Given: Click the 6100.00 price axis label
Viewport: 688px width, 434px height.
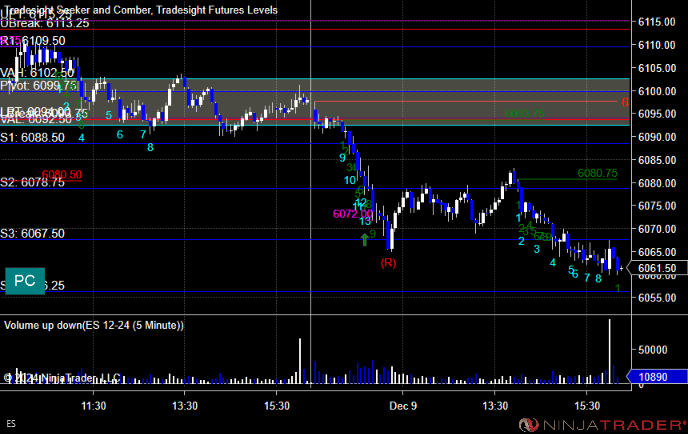Looking at the screenshot, I should [656, 91].
